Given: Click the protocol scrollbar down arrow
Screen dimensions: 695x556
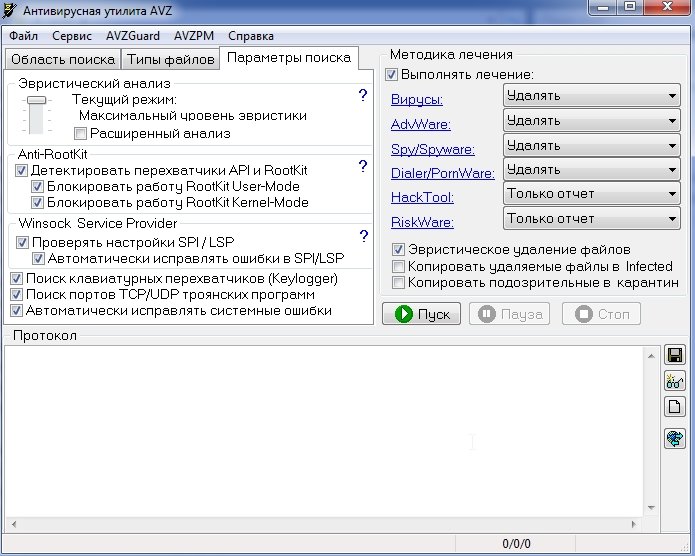Looking at the screenshot, I should [x=651, y=508].
